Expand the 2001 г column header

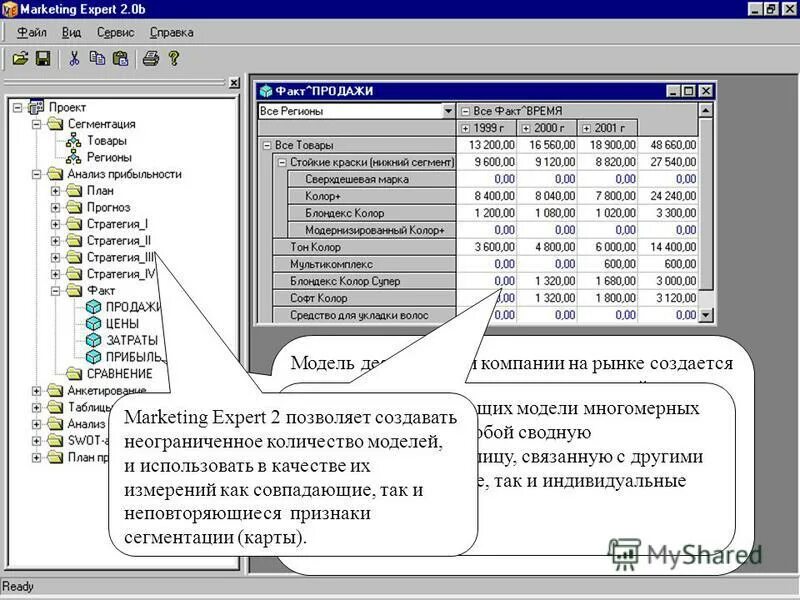587,128
